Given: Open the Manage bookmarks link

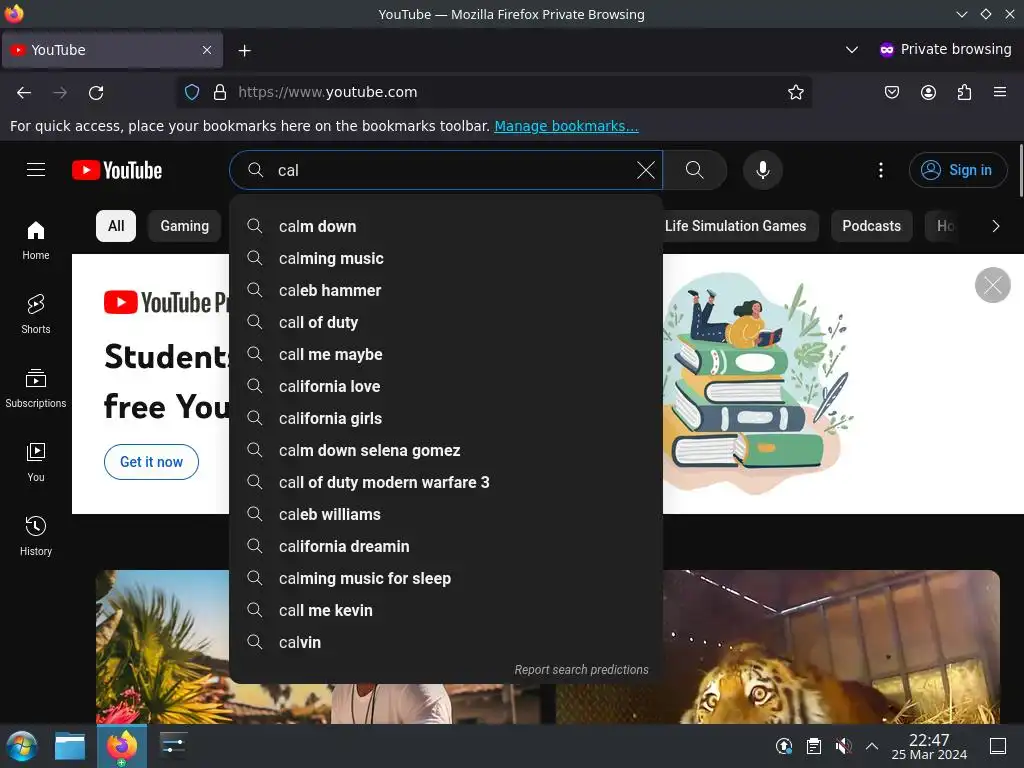Looking at the screenshot, I should tap(566, 126).
